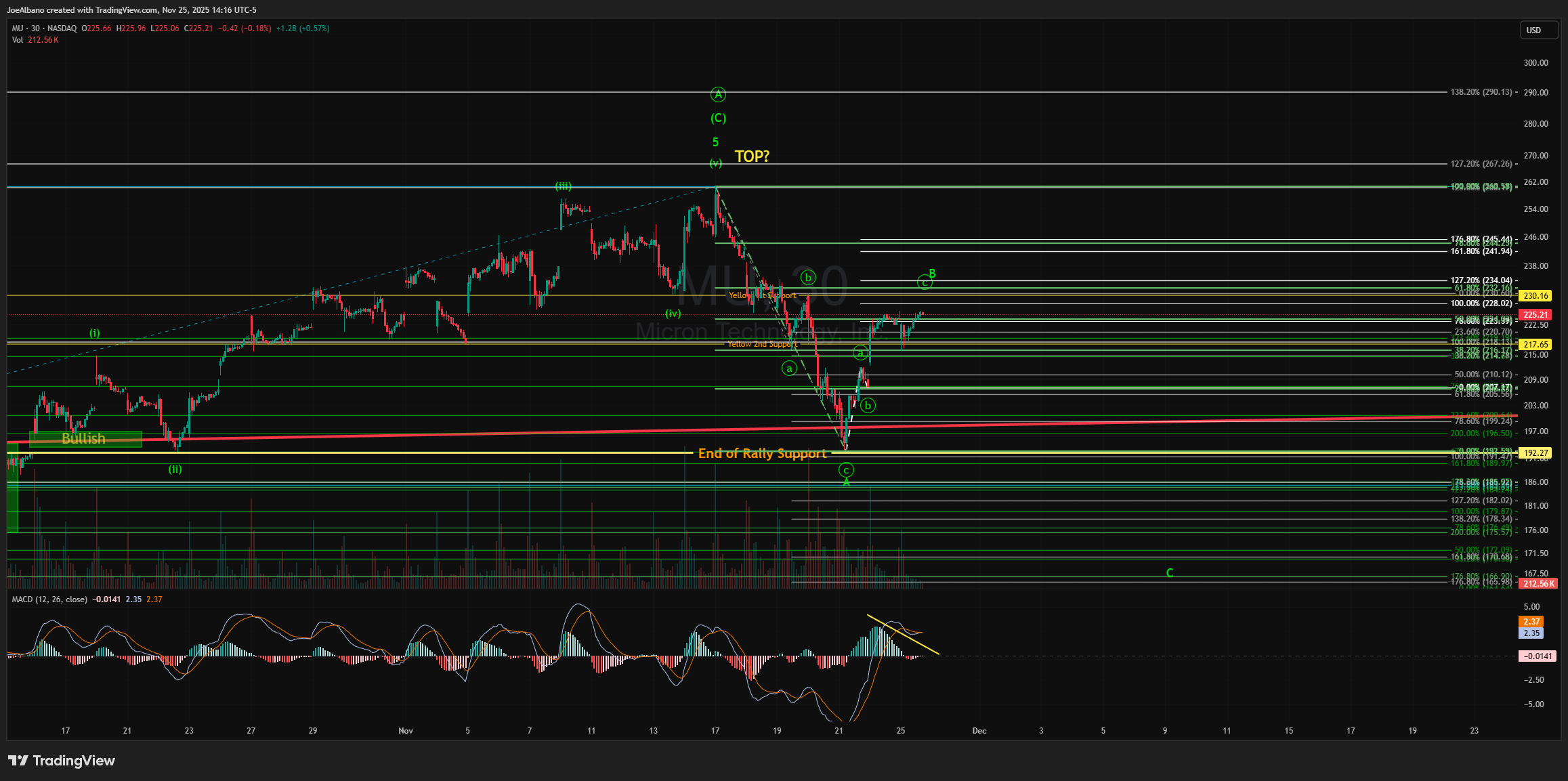Click the green (ii) wave label
The image size is (1568, 781).
(175, 469)
